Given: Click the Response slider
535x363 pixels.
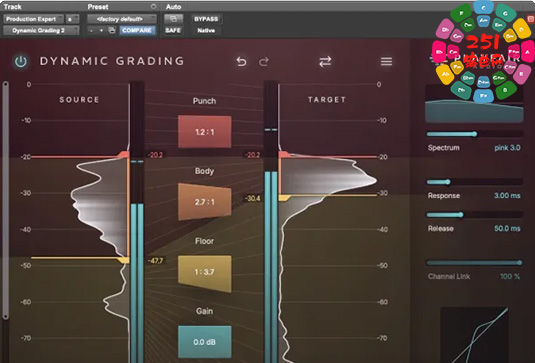Looking at the screenshot, I should [x=475, y=182].
